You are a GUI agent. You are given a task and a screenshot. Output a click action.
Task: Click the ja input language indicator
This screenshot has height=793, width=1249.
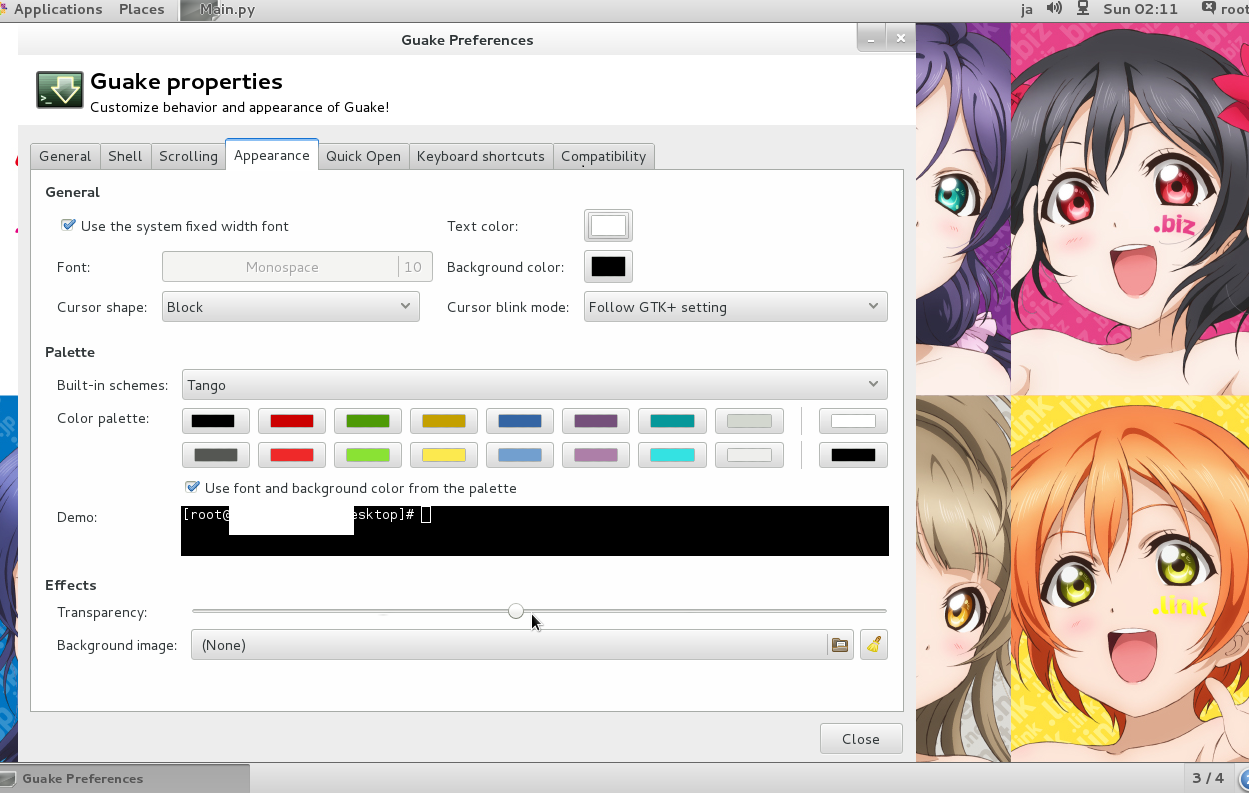(1027, 9)
